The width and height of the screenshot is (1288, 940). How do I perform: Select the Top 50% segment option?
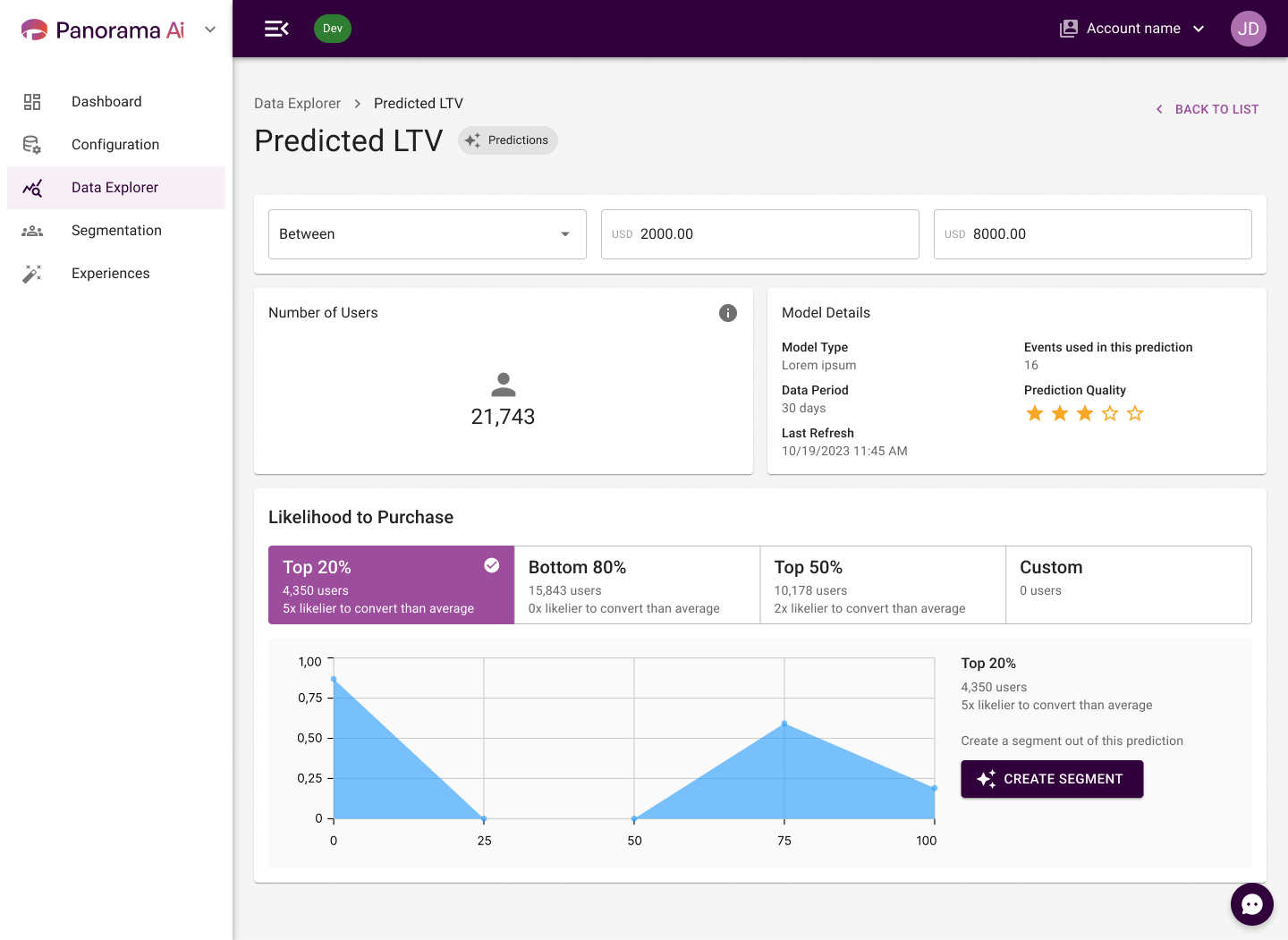(883, 585)
